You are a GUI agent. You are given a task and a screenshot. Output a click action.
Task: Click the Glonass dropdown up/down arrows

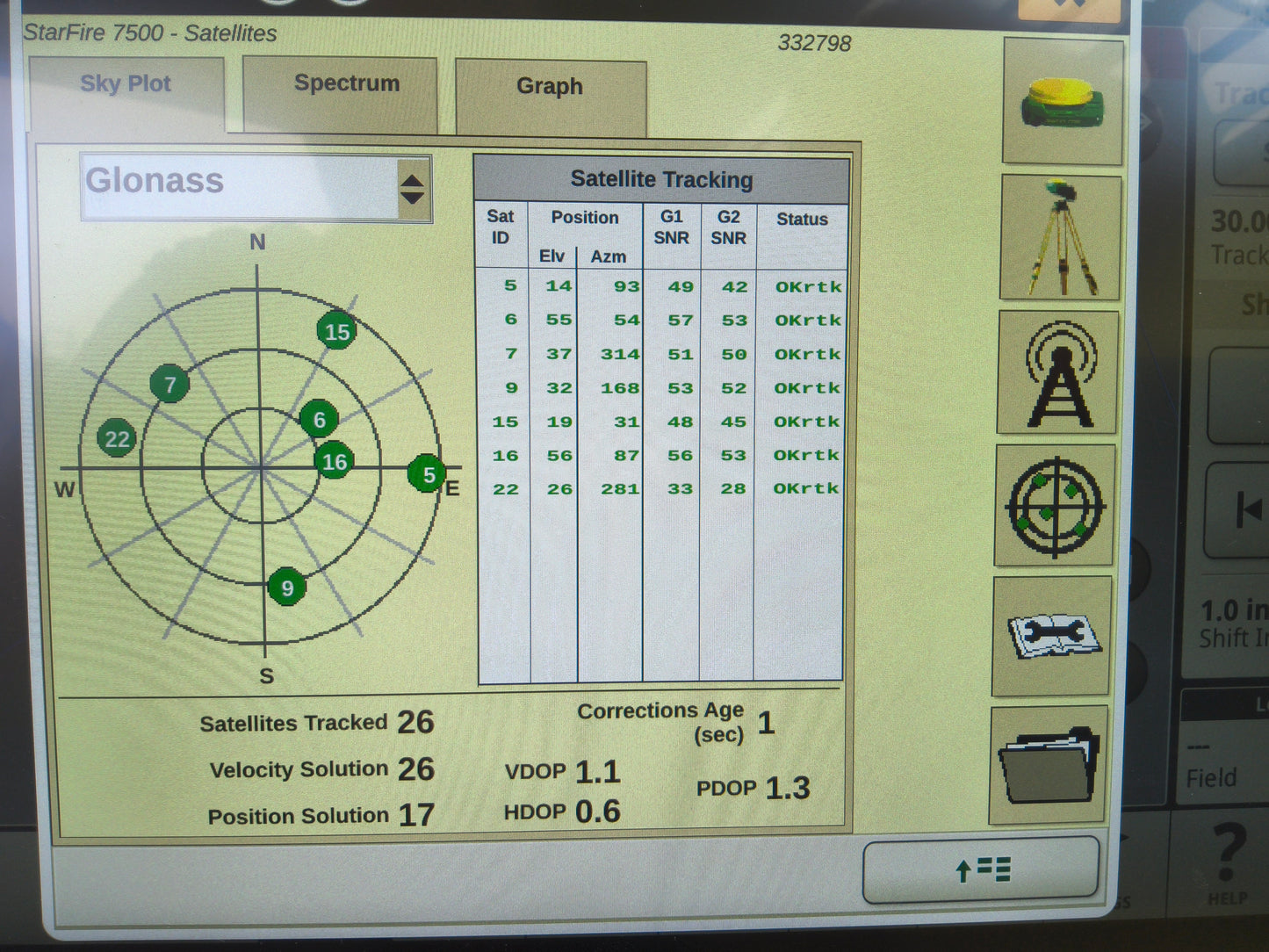click(412, 188)
